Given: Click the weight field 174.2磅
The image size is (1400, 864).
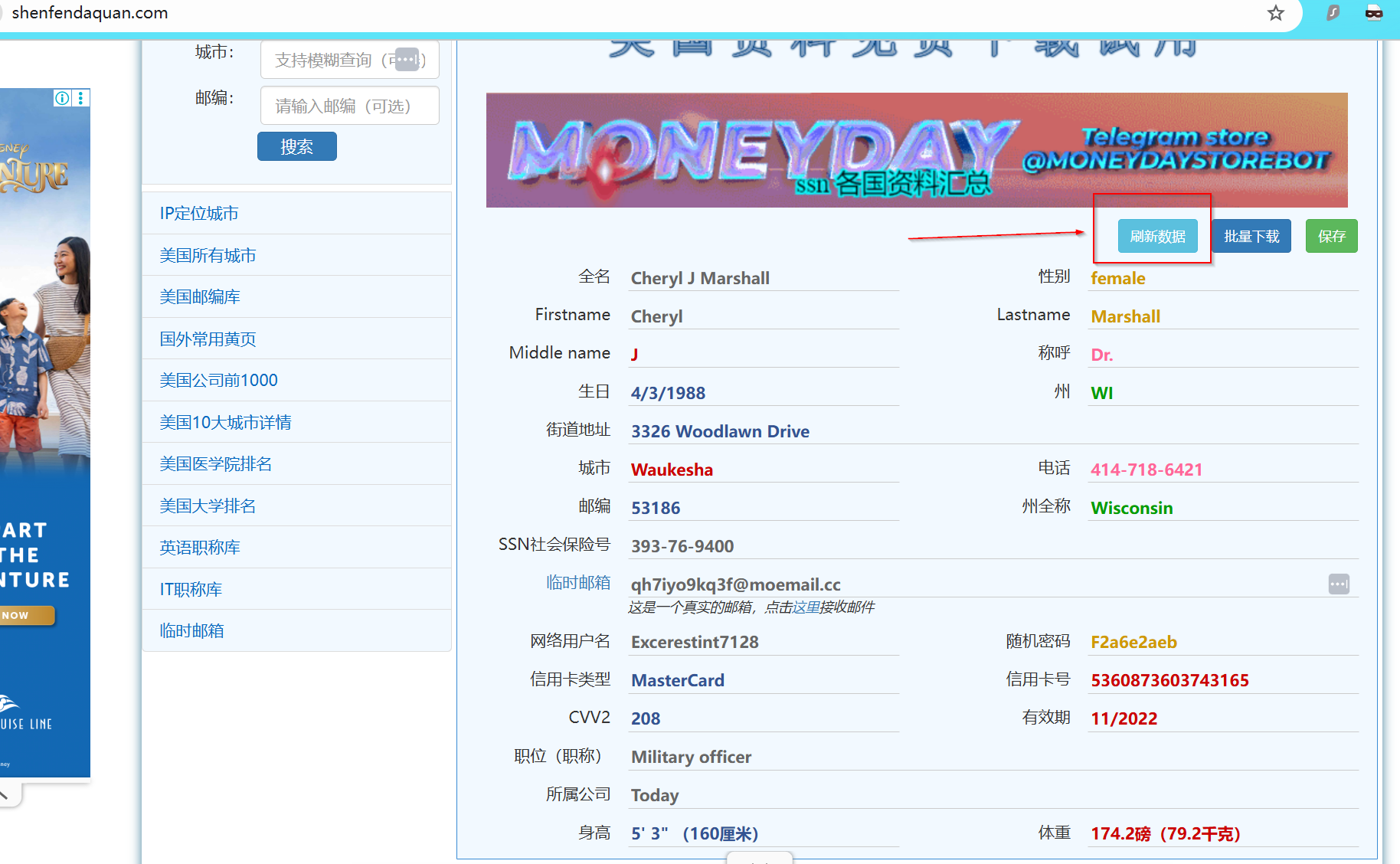Looking at the screenshot, I should point(1223,833).
